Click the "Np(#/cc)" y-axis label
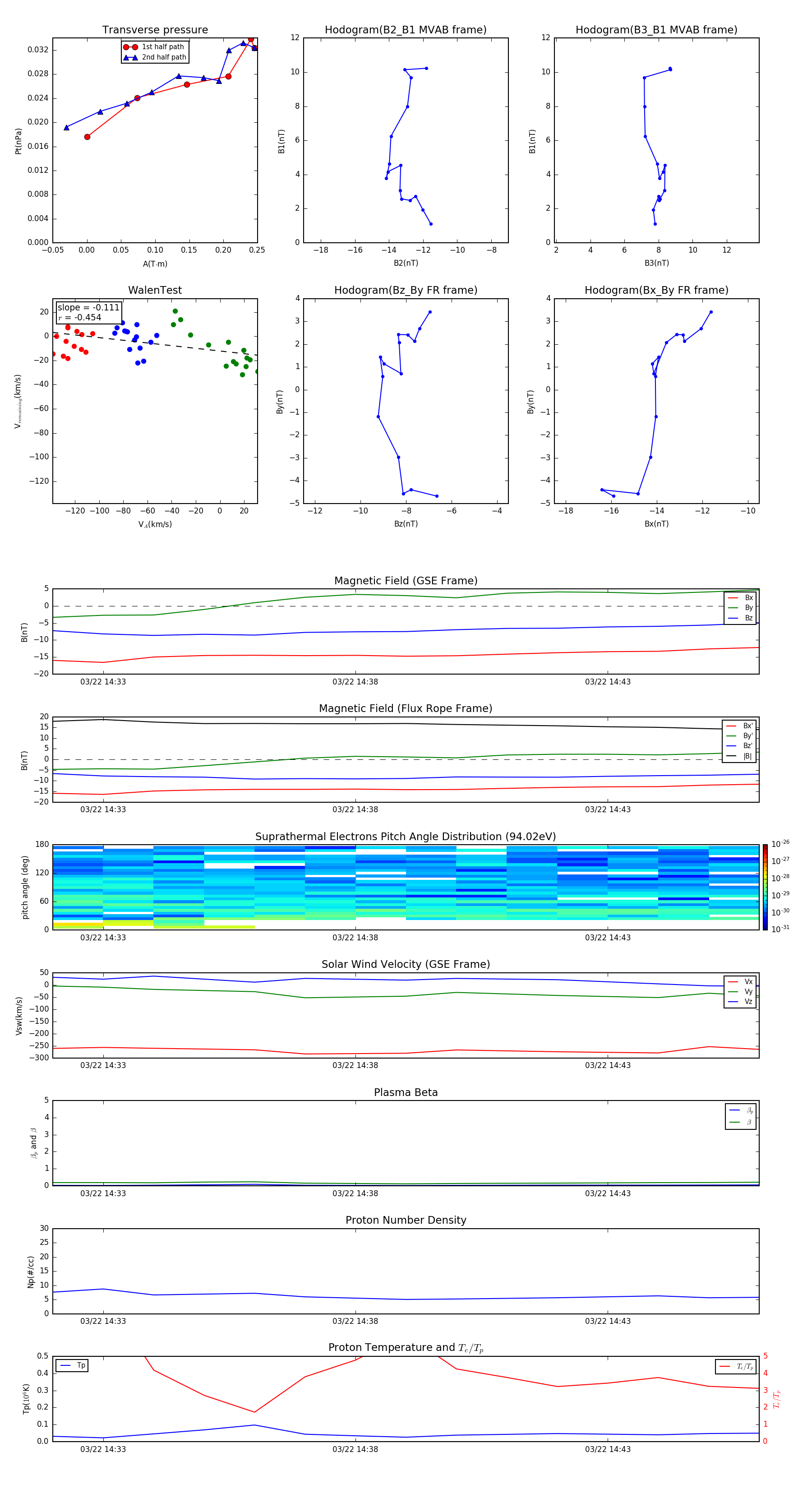 [31, 1272]
